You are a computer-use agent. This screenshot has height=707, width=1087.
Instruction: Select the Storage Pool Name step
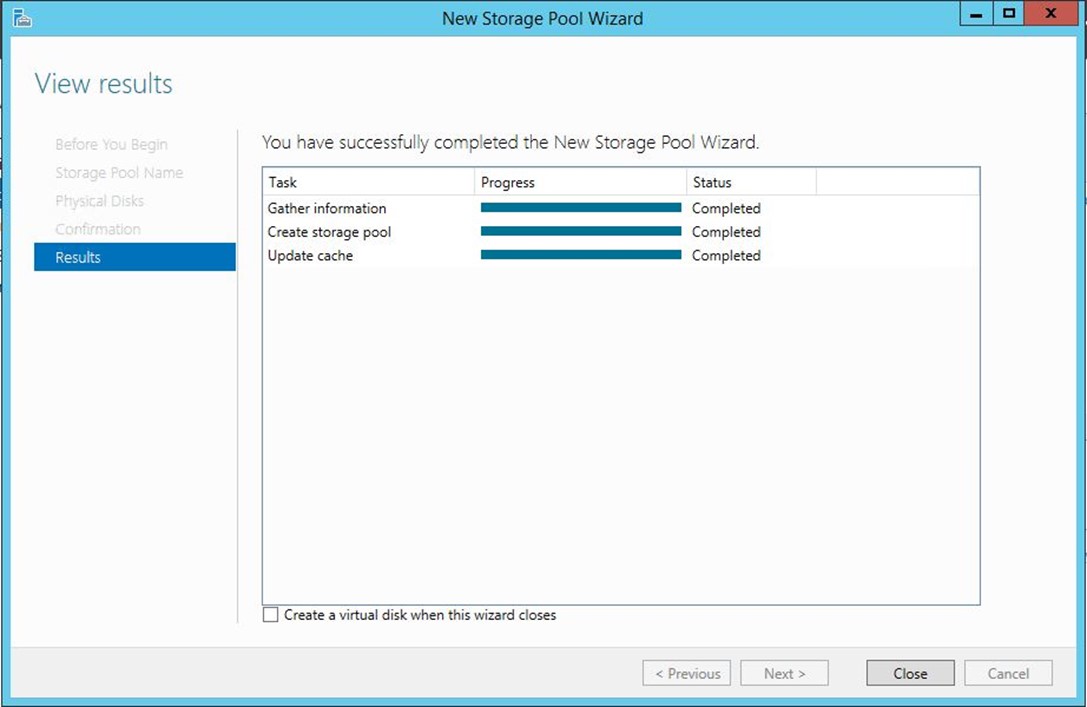pyautogui.click(x=119, y=173)
